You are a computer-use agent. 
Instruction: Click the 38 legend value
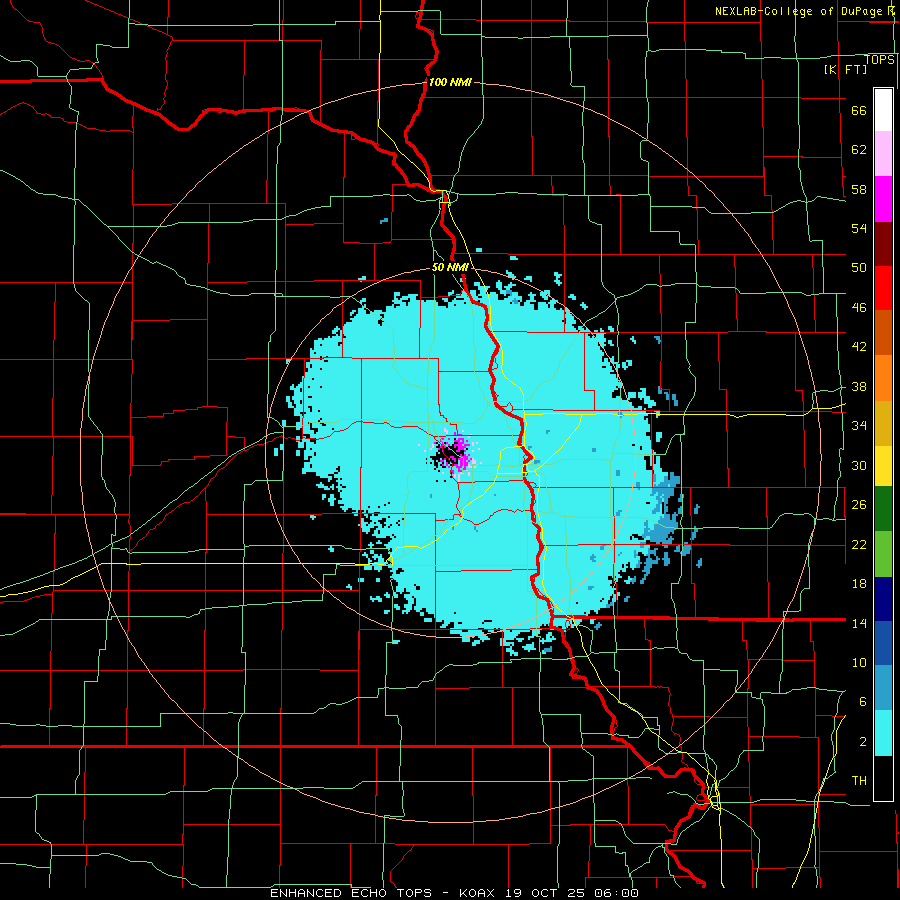[x=859, y=386]
